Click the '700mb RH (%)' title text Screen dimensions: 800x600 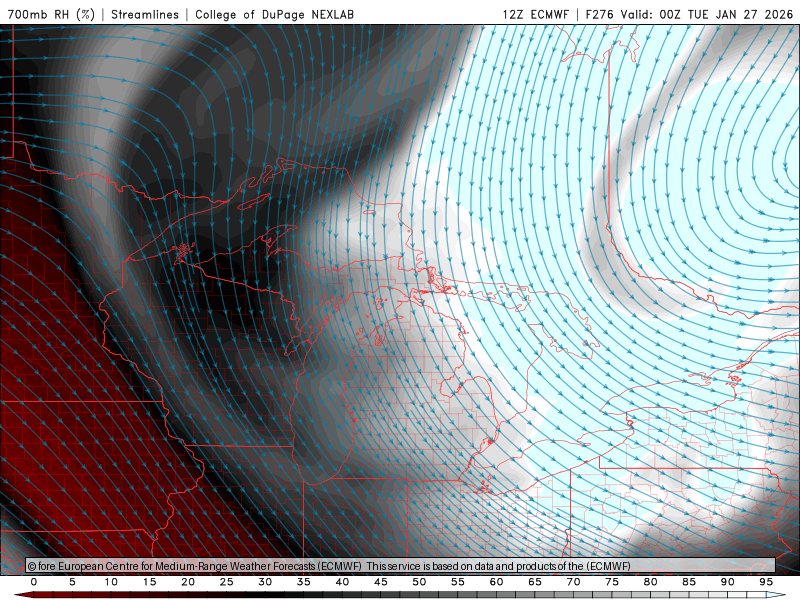click(x=52, y=14)
